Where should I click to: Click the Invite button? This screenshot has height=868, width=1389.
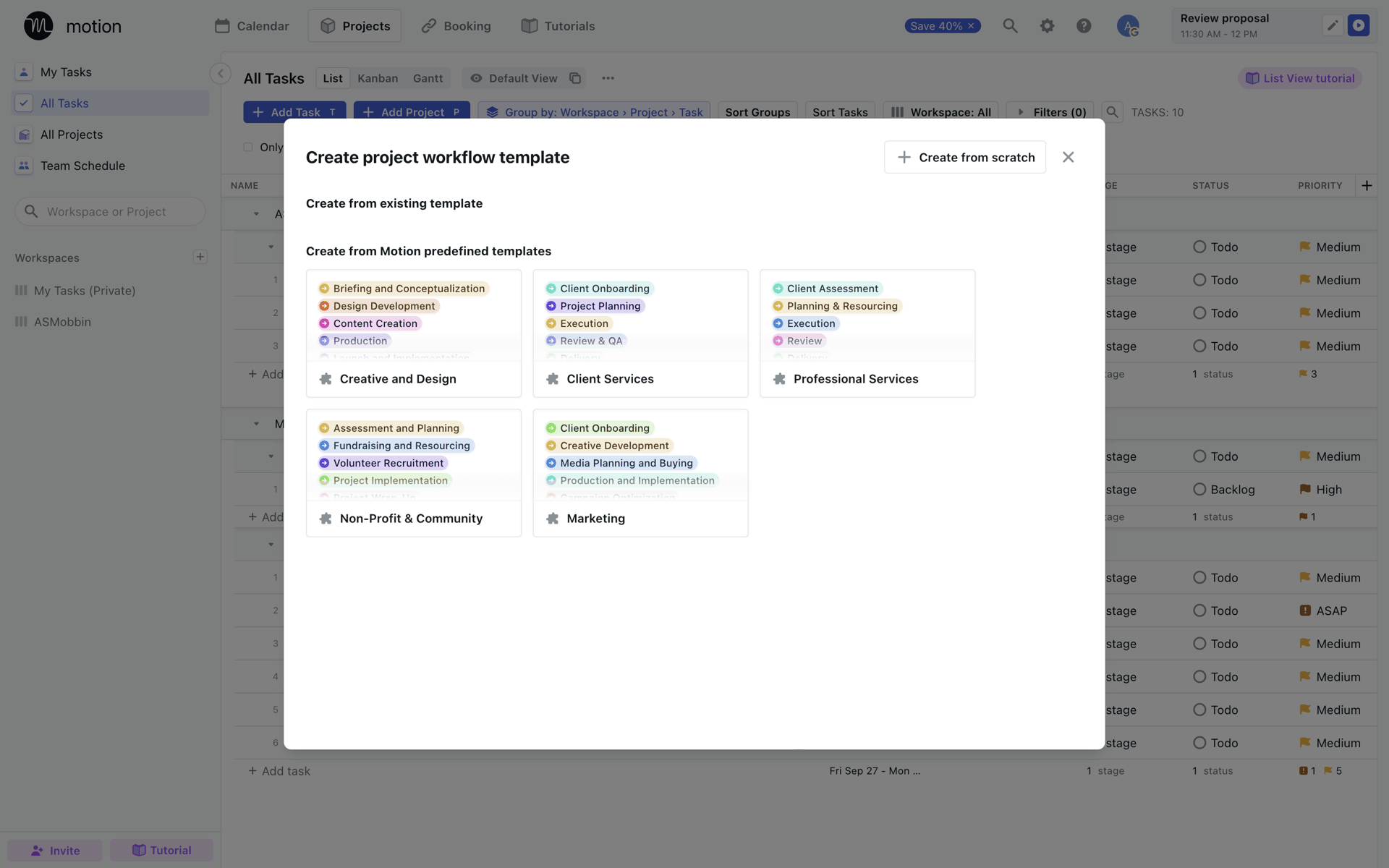pos(55,850)
